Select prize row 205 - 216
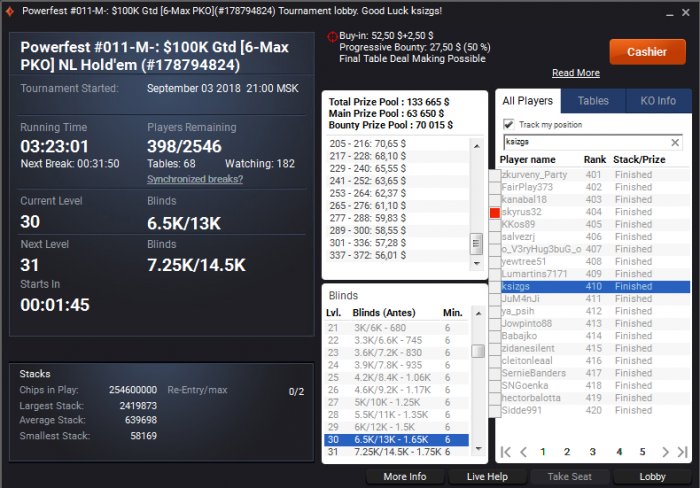700x488 pixels. [x=397, y=144]
